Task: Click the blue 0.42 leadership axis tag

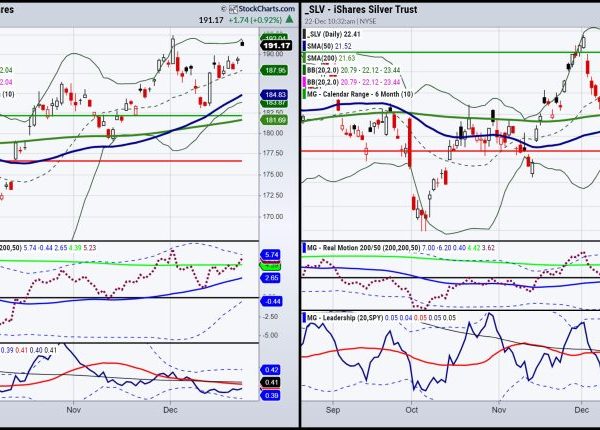Action: click(271, 370)
